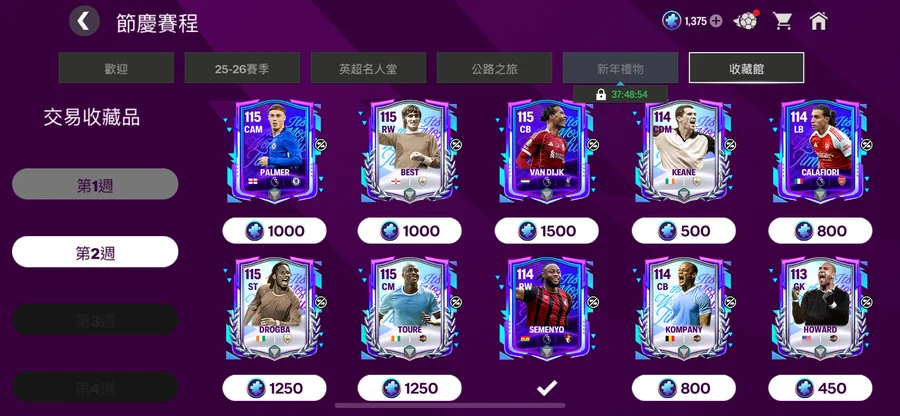
Task: Select the locked 第3週 week option
Action: tap(95, 320)
